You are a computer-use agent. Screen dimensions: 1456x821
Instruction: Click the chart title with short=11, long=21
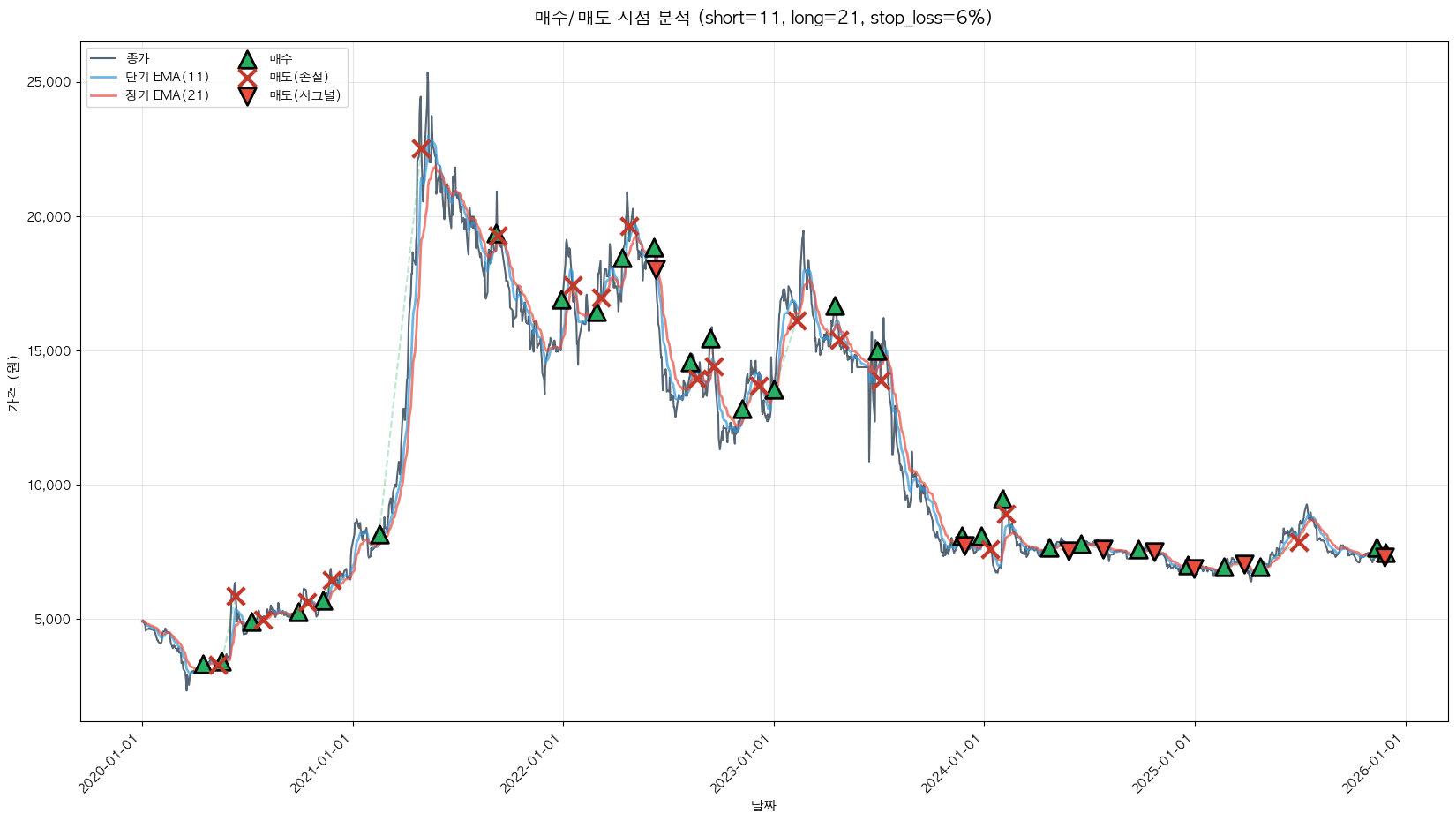763,18
